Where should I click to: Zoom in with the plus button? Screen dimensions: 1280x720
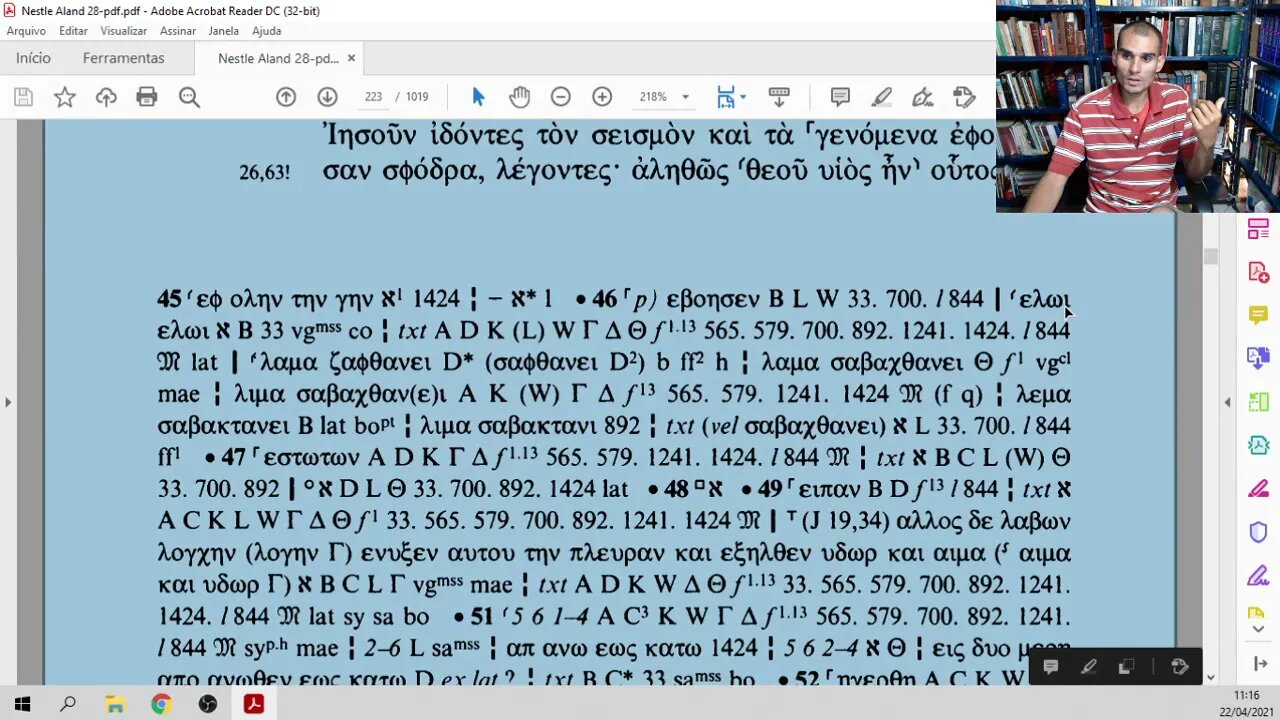click(x=602, y=97)
